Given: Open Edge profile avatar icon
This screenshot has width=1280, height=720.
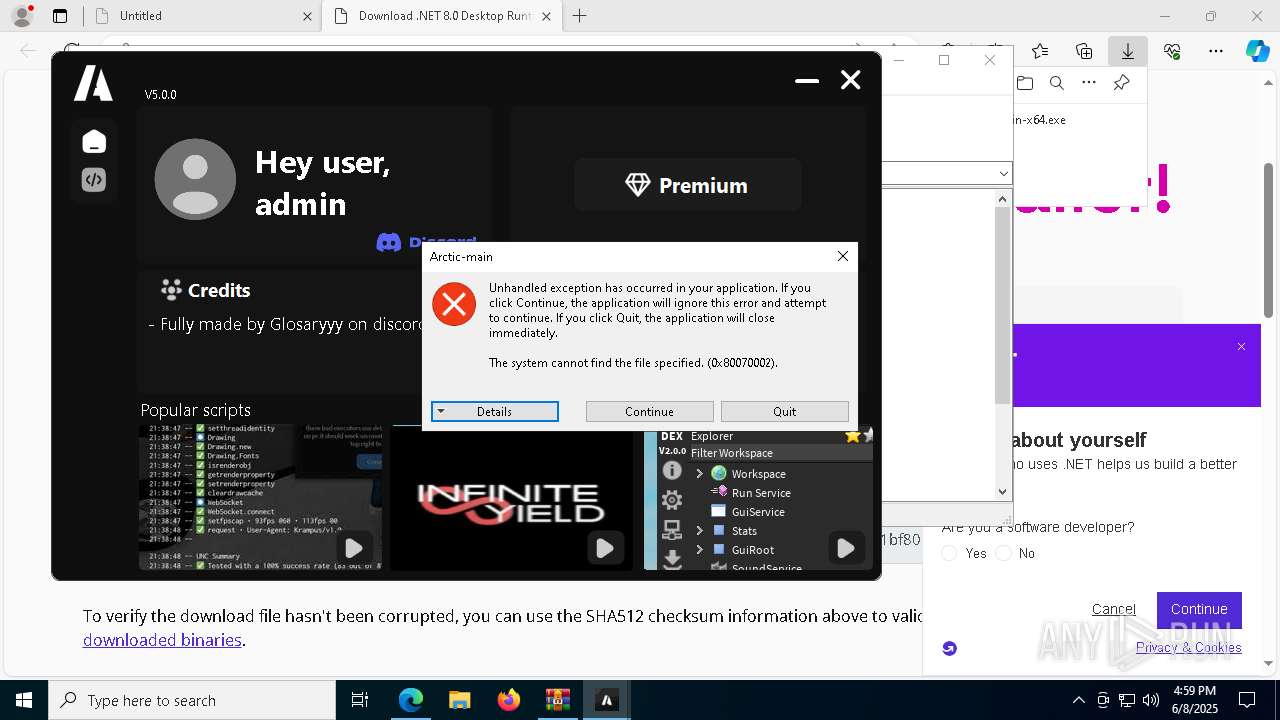Looking at the screenshot, I should point(22,16).
